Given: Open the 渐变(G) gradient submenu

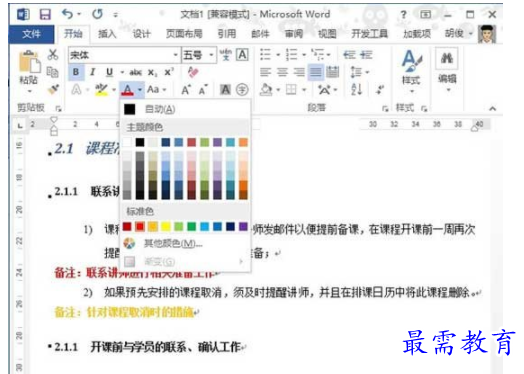Looking at the screenshot, I should tap(185, 261).
